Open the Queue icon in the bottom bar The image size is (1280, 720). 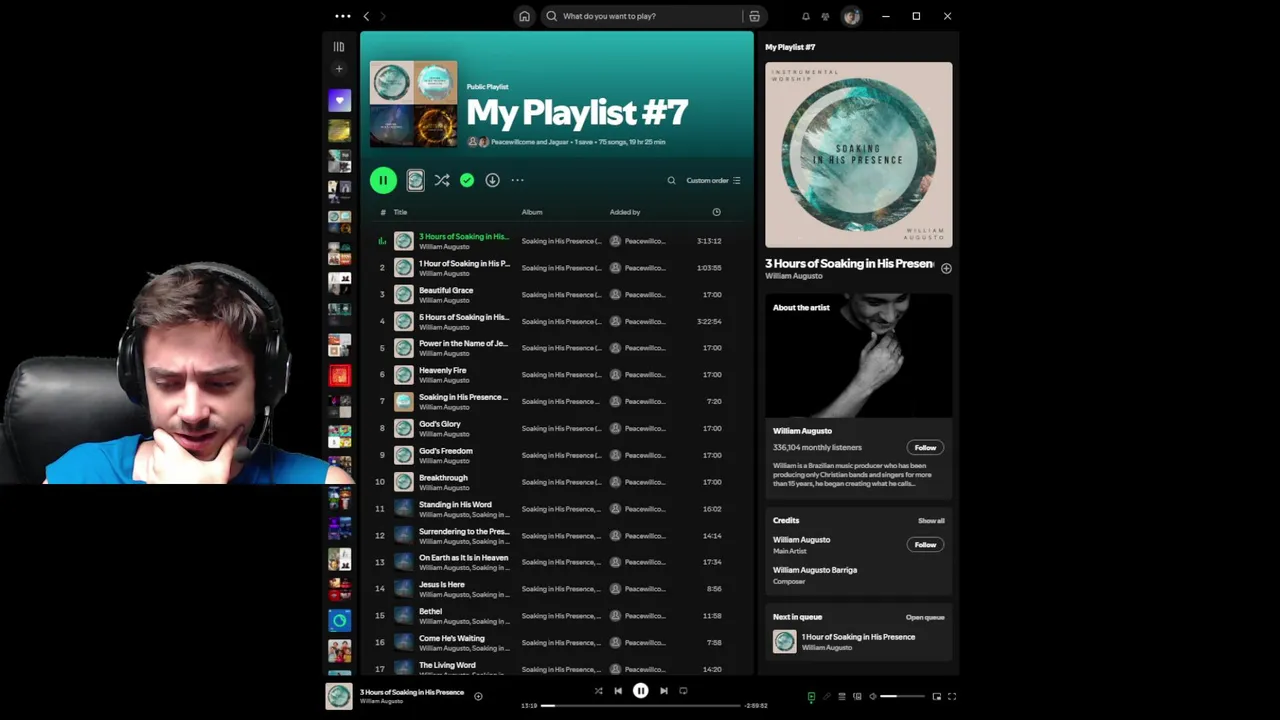[842, 697]
